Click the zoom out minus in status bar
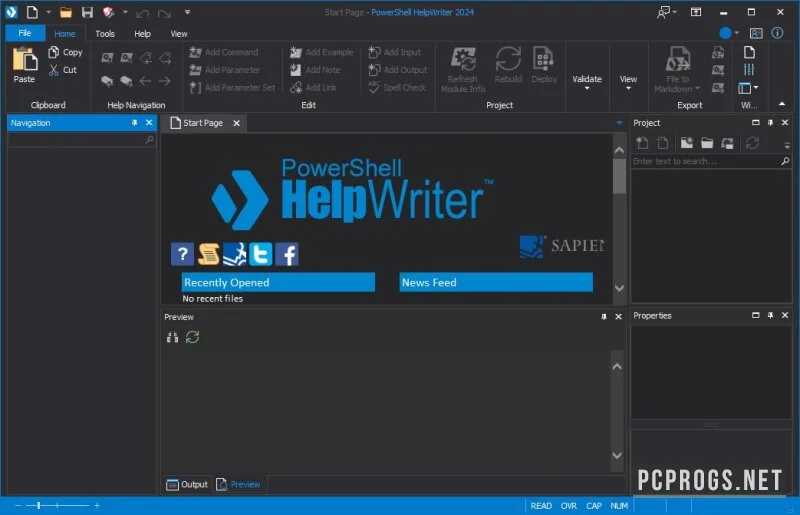The height and width of the screenshot is (515, 800). pos(18,506)
